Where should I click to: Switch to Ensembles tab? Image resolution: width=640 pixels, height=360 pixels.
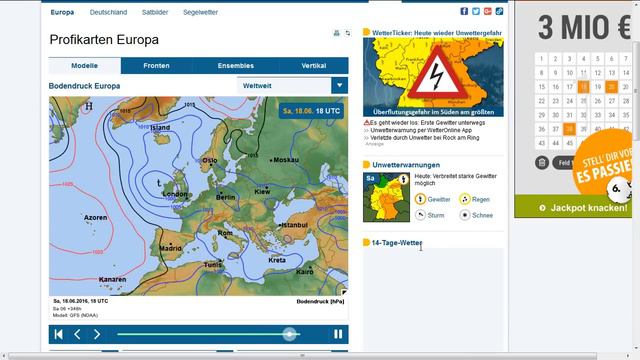pos(236,66)
